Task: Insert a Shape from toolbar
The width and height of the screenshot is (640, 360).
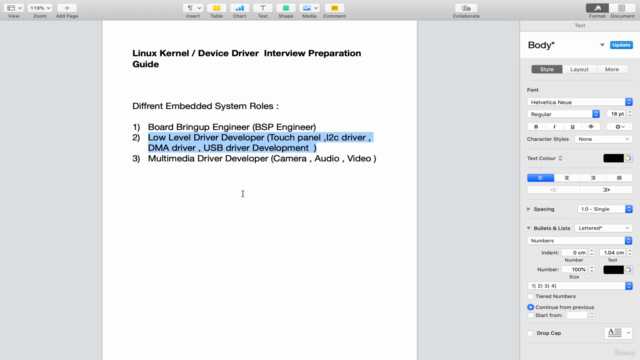Action: click(x=286, y=8)
